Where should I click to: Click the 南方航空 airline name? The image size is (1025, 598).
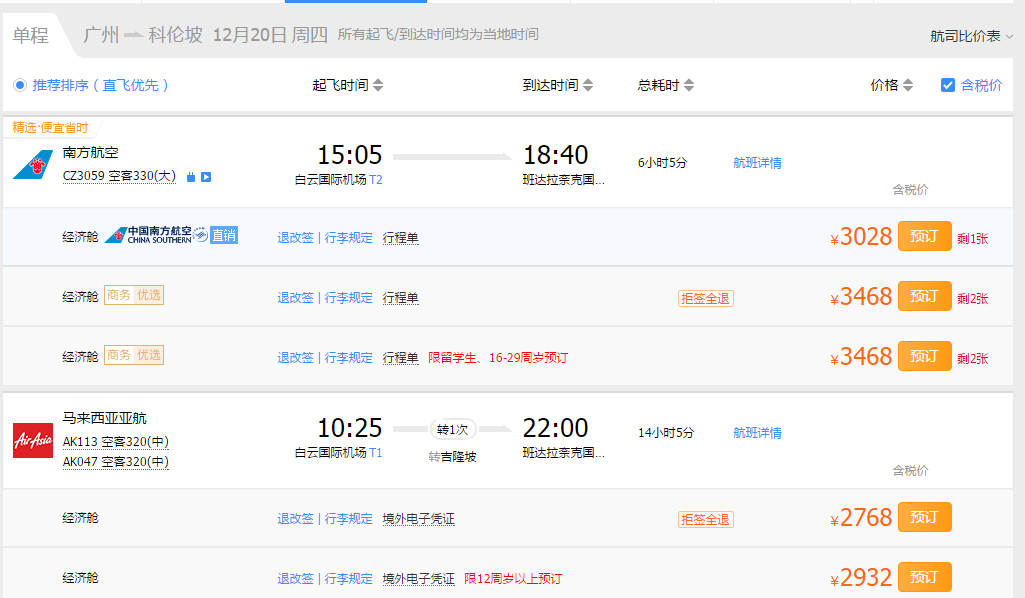tap(90, 153)
